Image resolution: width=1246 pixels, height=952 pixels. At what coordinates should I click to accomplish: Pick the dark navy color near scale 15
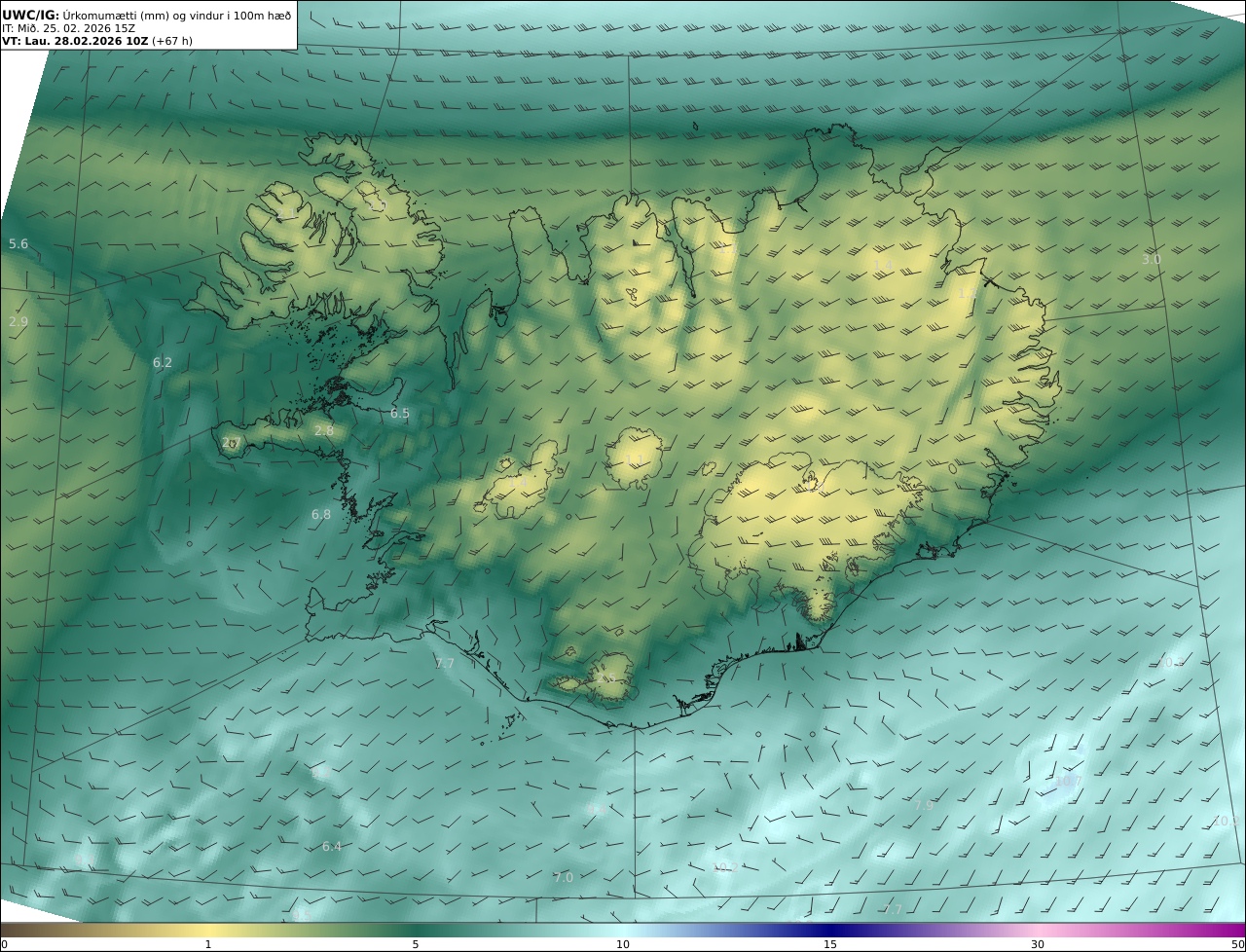(830, 931)
